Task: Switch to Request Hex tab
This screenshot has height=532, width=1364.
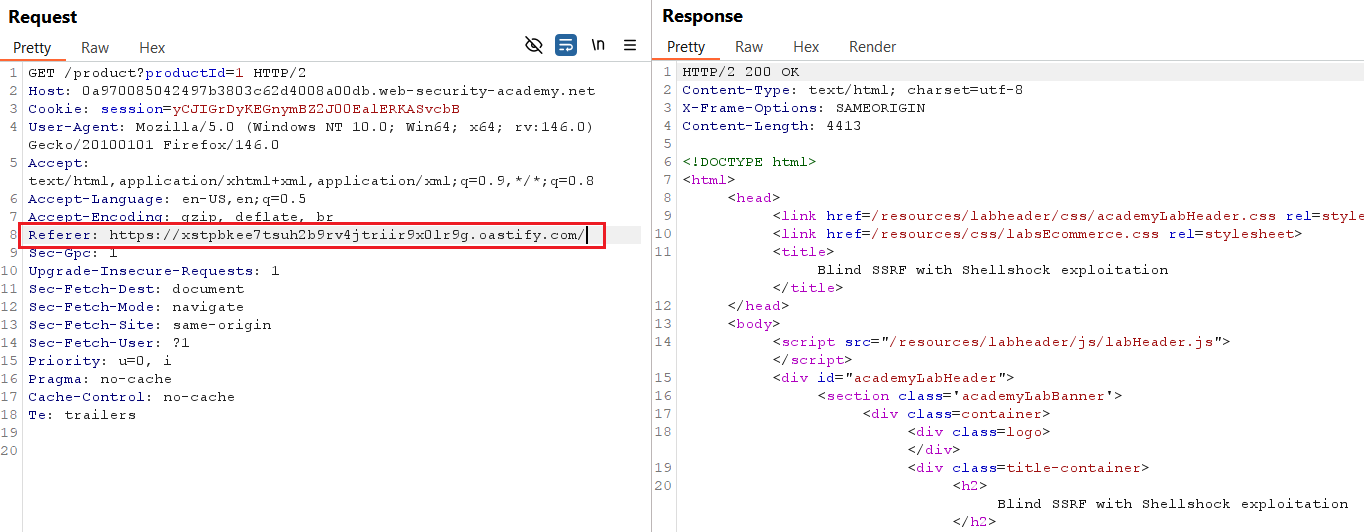Action: pyautogui.click(x=152, y=47)
